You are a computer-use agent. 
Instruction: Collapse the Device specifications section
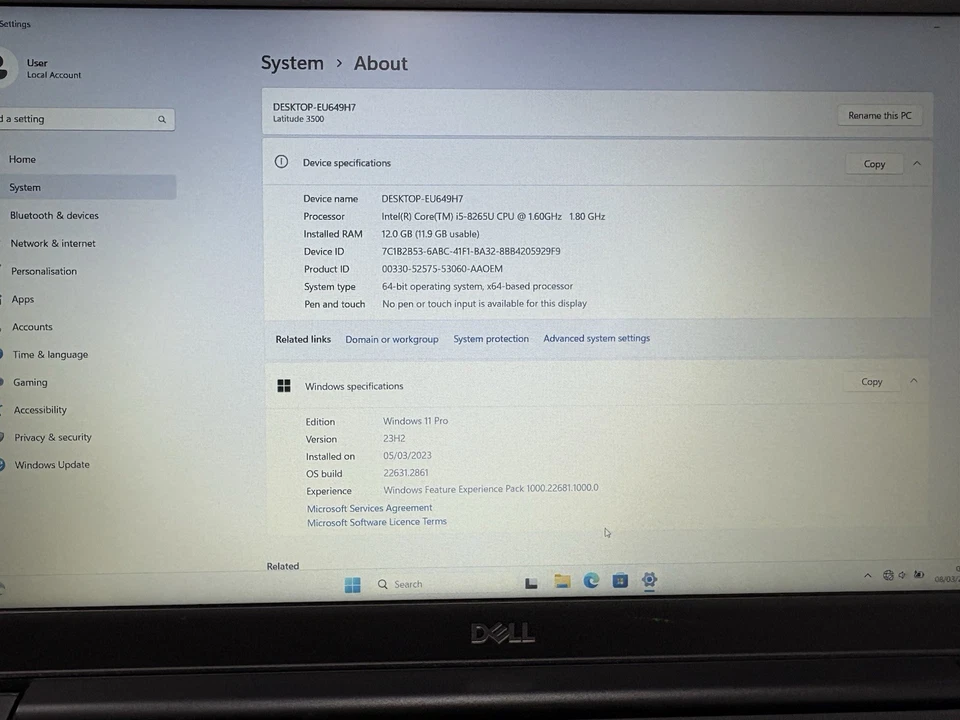coord(917,163)
